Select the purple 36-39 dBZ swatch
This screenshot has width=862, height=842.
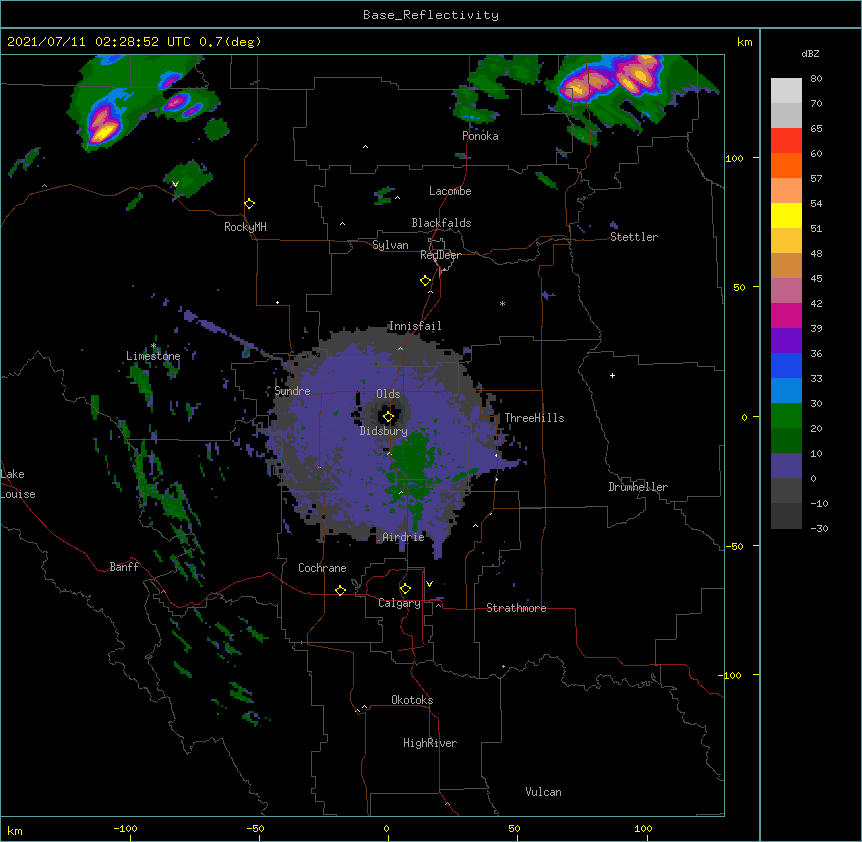point(786,341)
